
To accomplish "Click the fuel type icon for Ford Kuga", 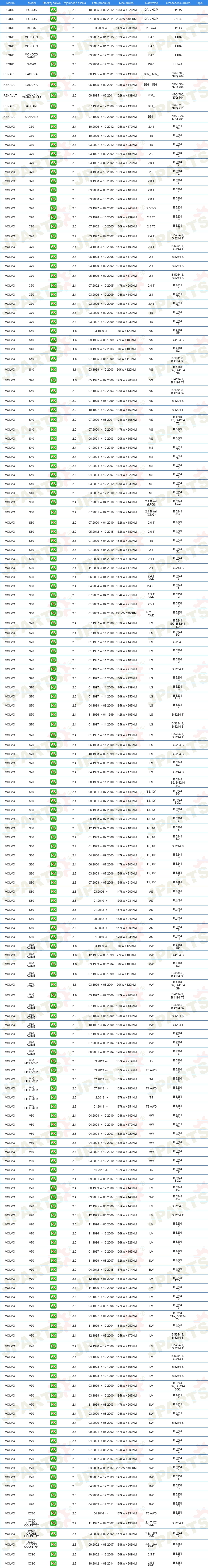I will pyautogui.click(x=53, y=28).
